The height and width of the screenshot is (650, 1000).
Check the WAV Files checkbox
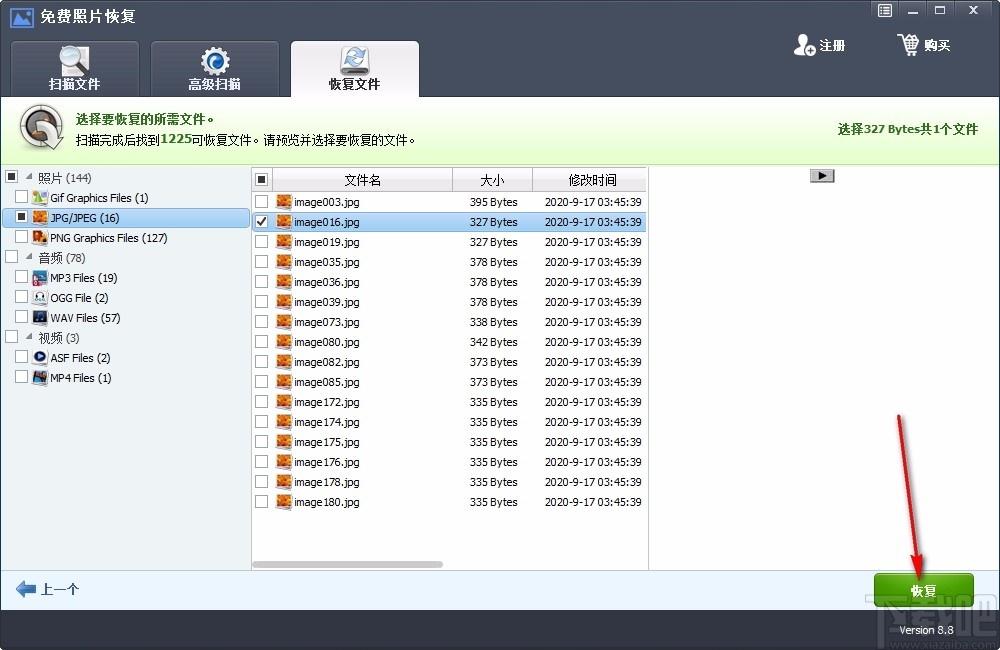(21, 316)
